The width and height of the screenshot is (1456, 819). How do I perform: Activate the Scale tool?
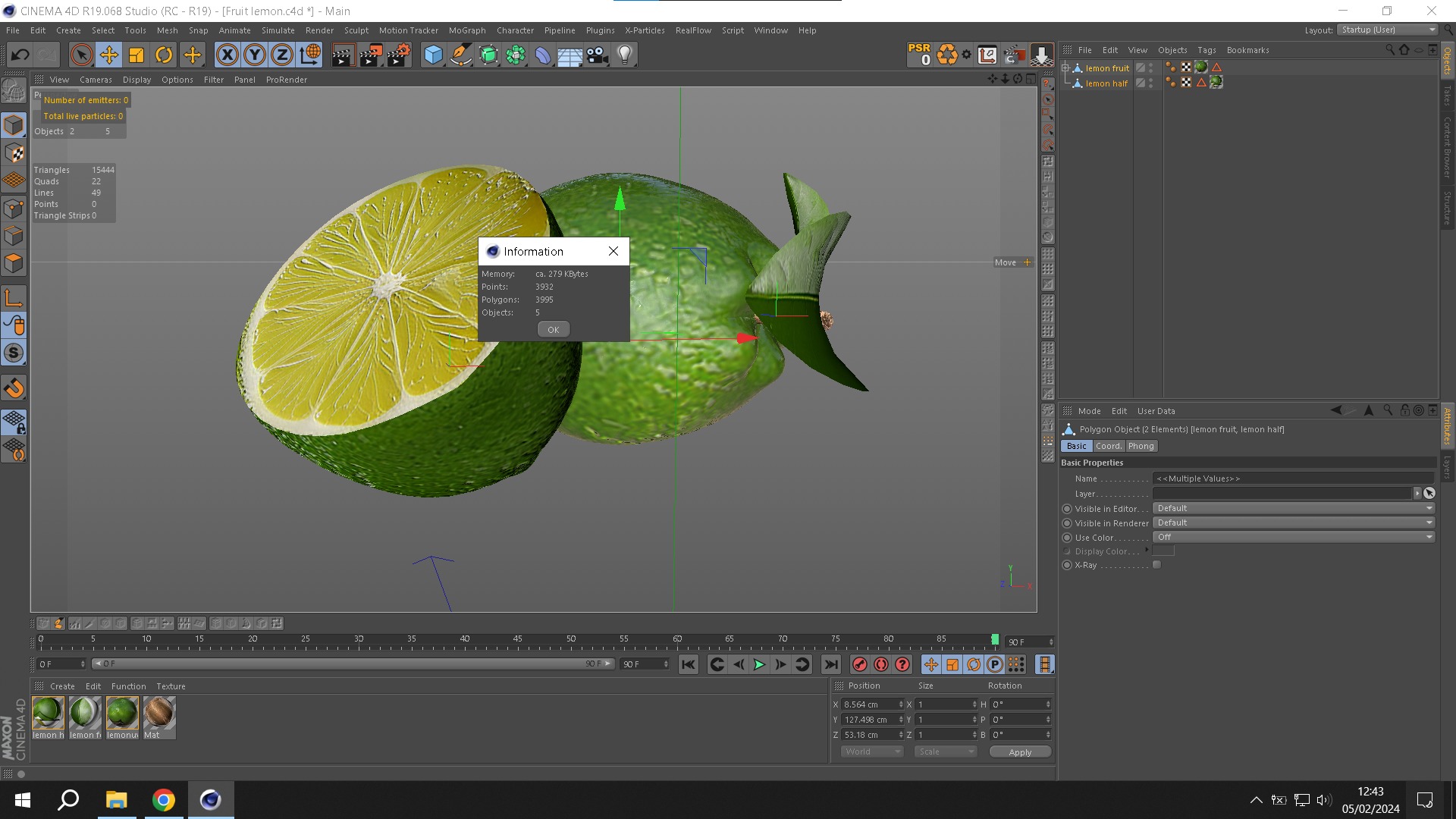point(136,55)
